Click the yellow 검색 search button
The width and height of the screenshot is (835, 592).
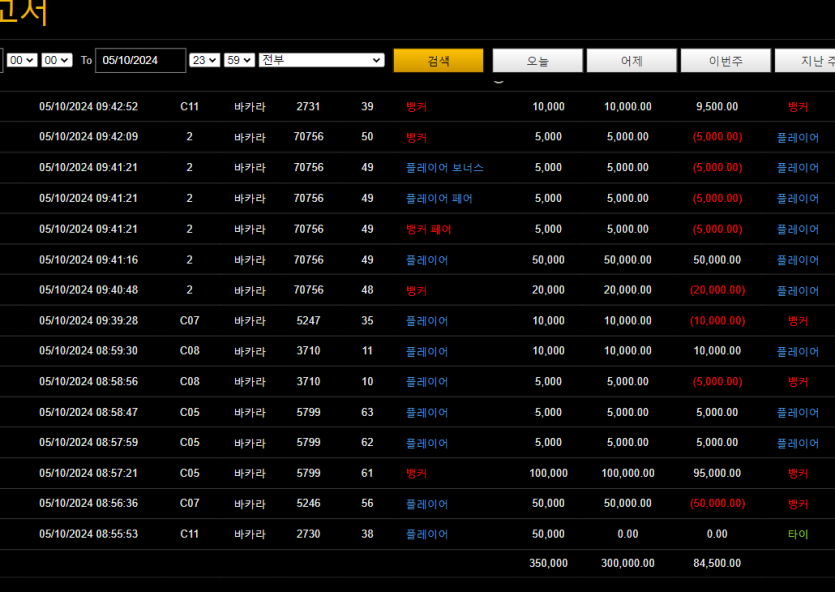438,61
